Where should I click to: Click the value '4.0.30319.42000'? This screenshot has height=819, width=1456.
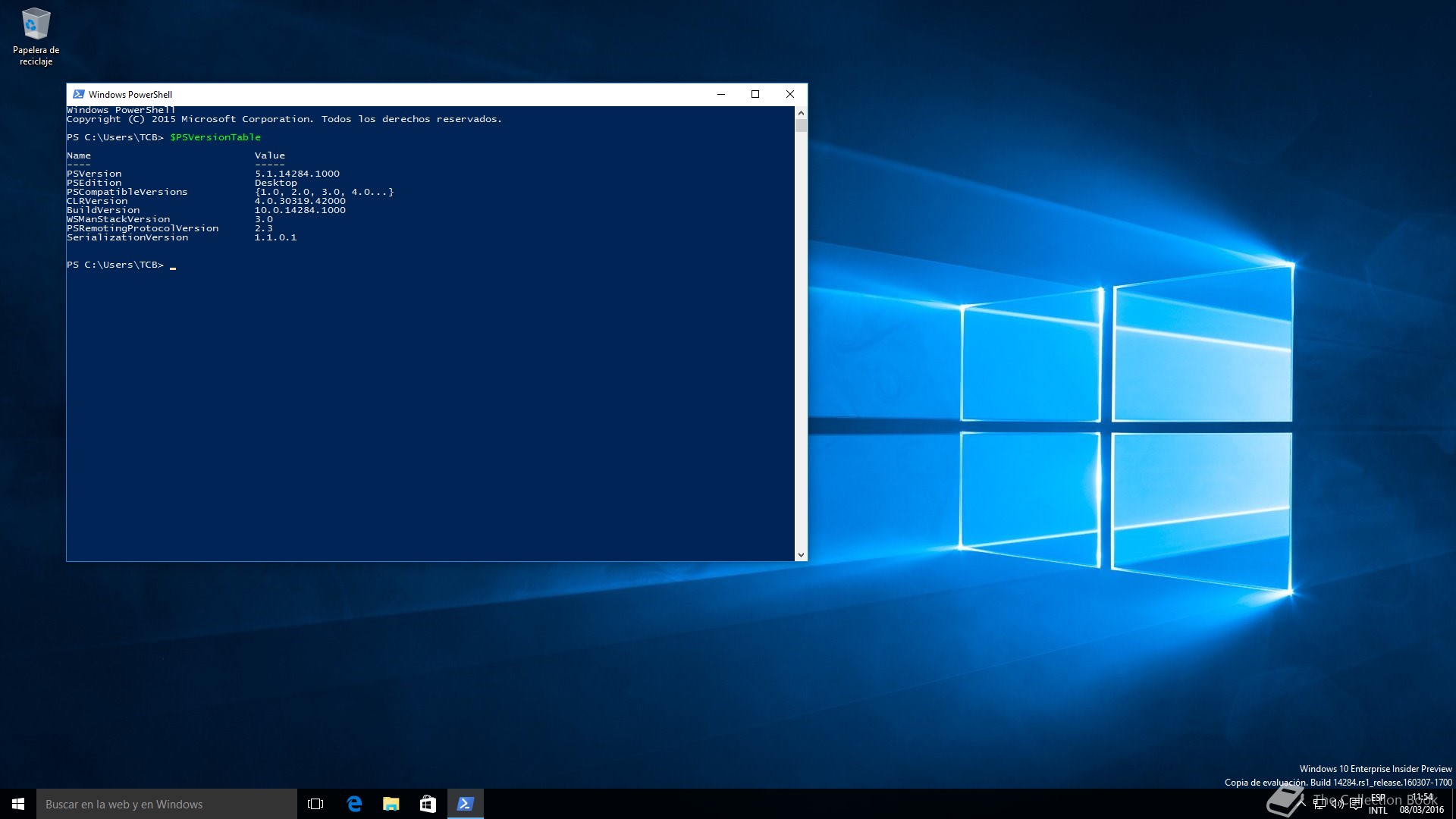click(300, 201)
